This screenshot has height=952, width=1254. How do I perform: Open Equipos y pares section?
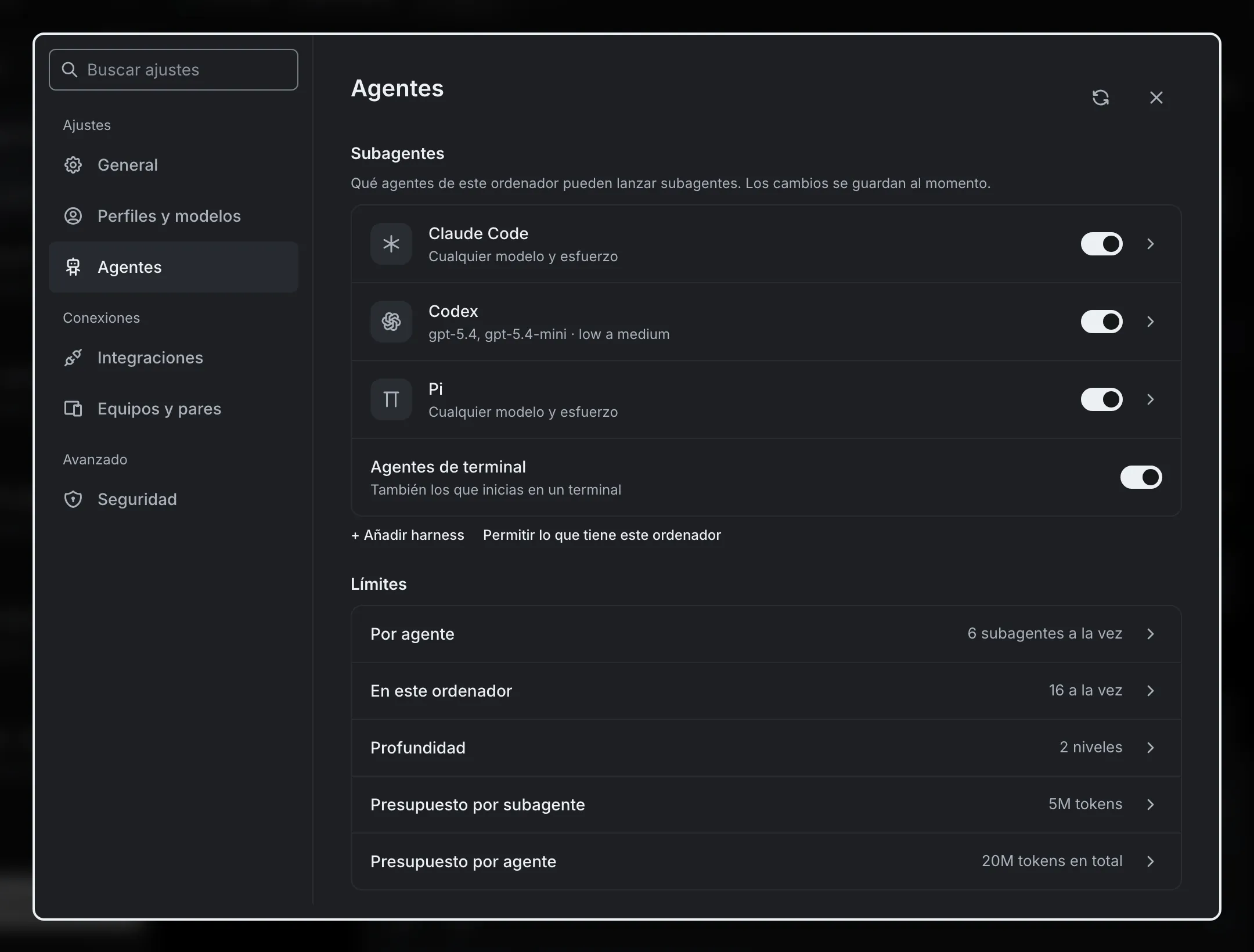pos(174,409)
